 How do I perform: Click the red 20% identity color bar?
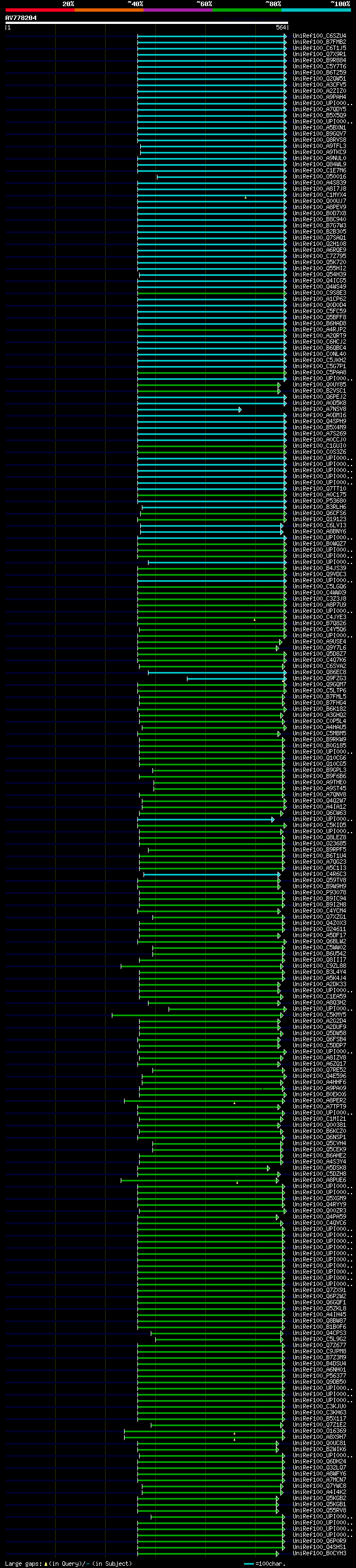pyautogui.click(x=39, y=10)
